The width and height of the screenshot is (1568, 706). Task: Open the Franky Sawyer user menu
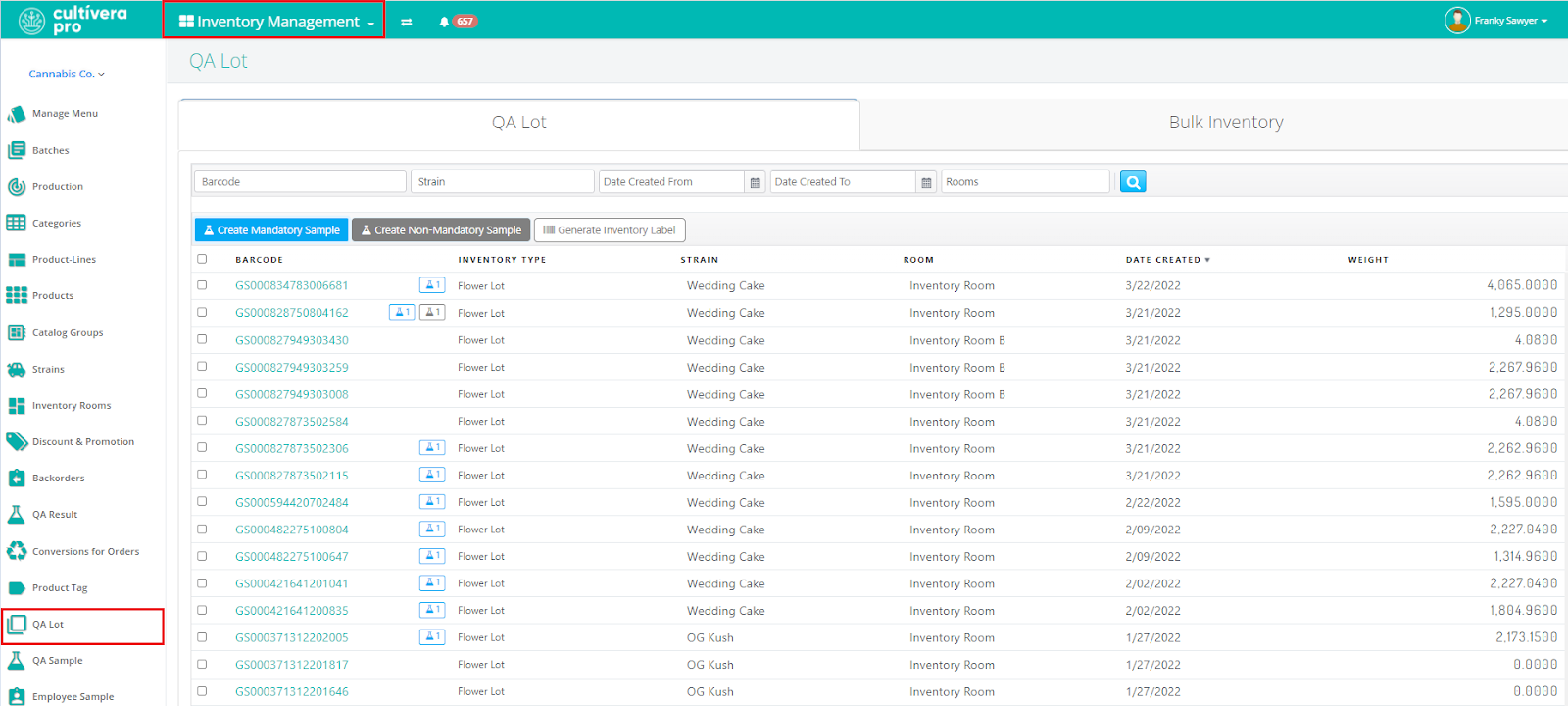click(x=1496, y=21)
